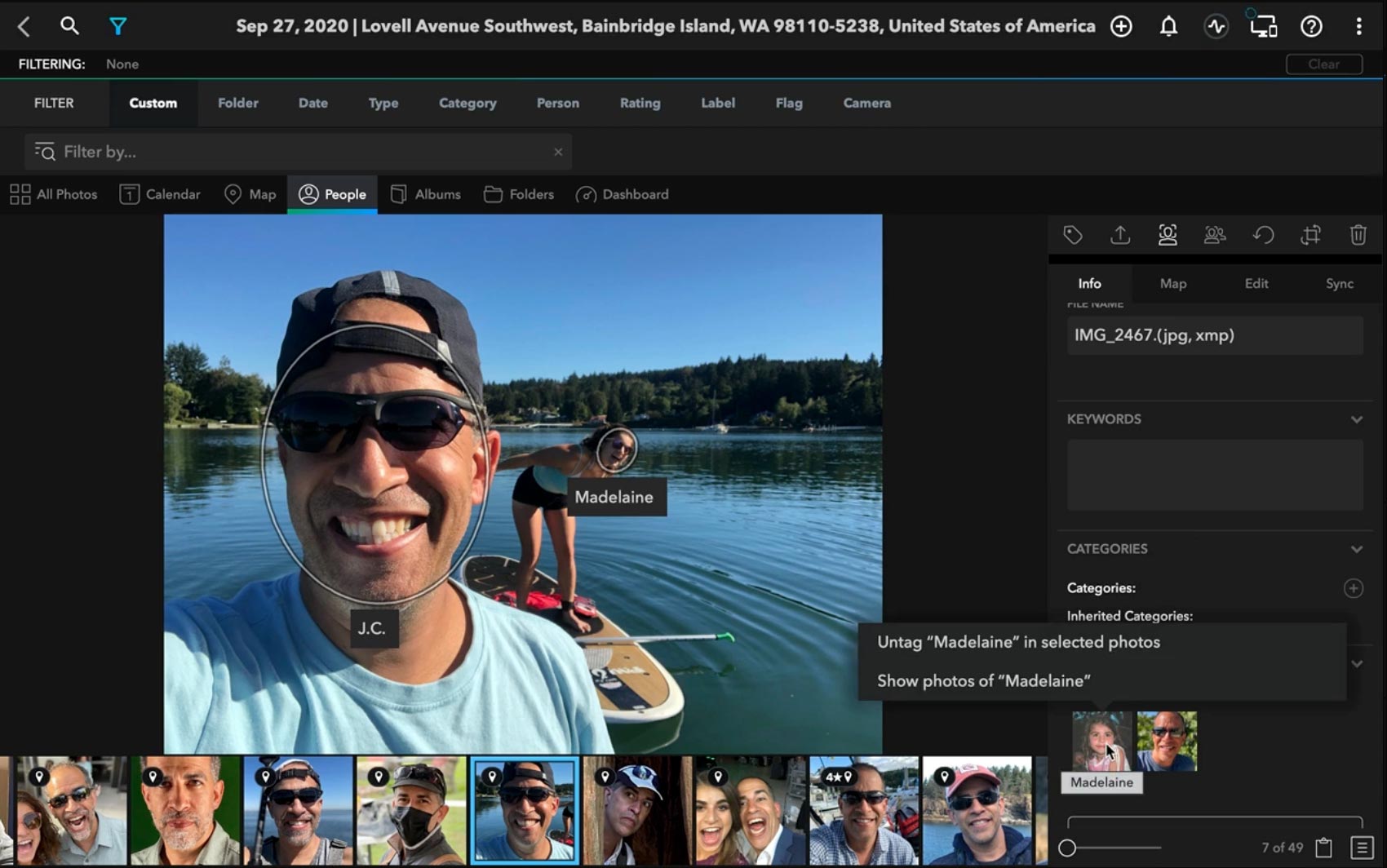
Task: Open the devices sync icon in header
Action: [1263, 26]
